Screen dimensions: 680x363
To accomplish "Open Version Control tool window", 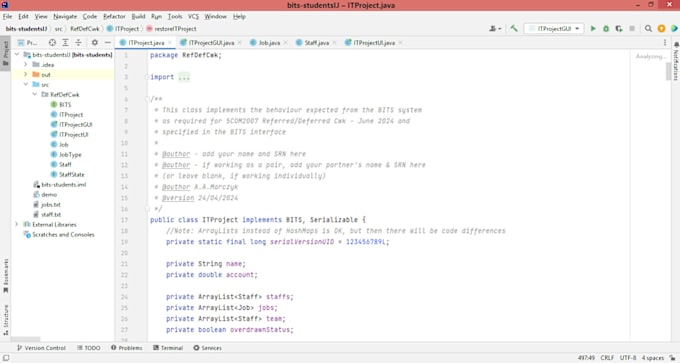I will [x=41, y=348].
